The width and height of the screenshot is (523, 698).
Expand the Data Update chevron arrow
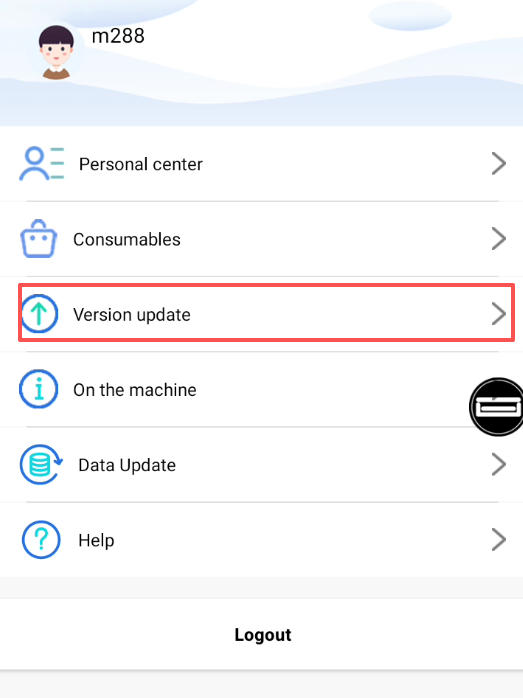pyautogui.click(x=499, y=464)
